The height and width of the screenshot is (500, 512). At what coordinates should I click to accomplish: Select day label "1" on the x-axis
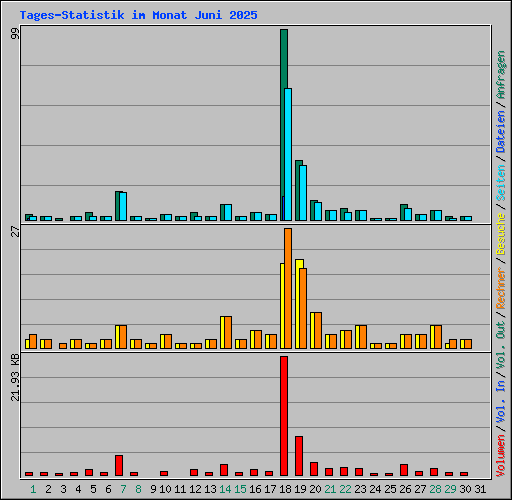coord(33,489)
